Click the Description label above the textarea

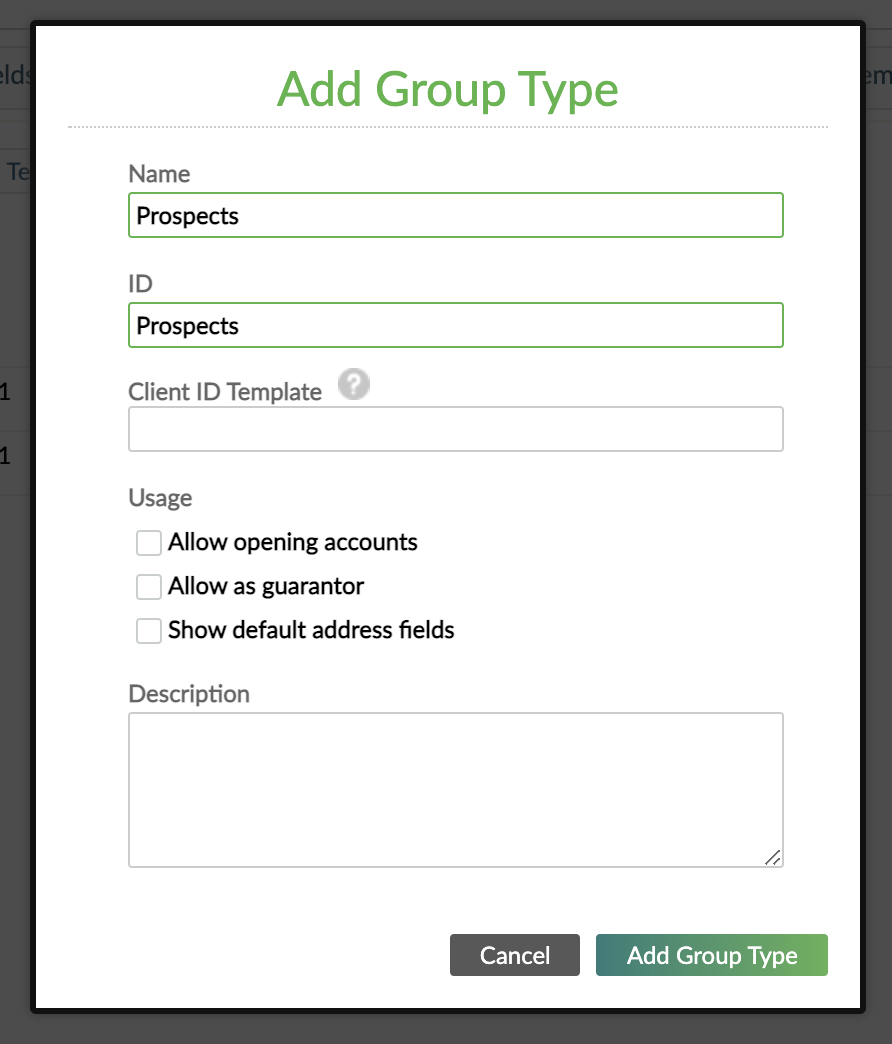(x=189, y=693)
